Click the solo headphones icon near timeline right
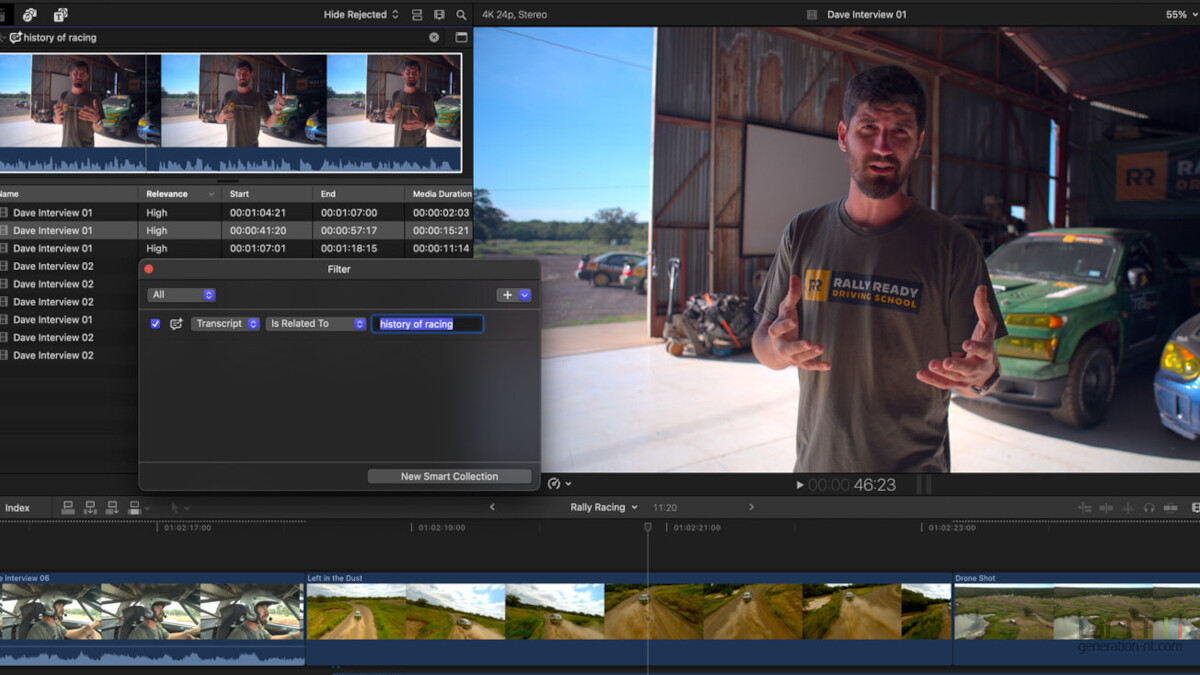Viewport: 1200px width, 675px height. click(1148, 507)
